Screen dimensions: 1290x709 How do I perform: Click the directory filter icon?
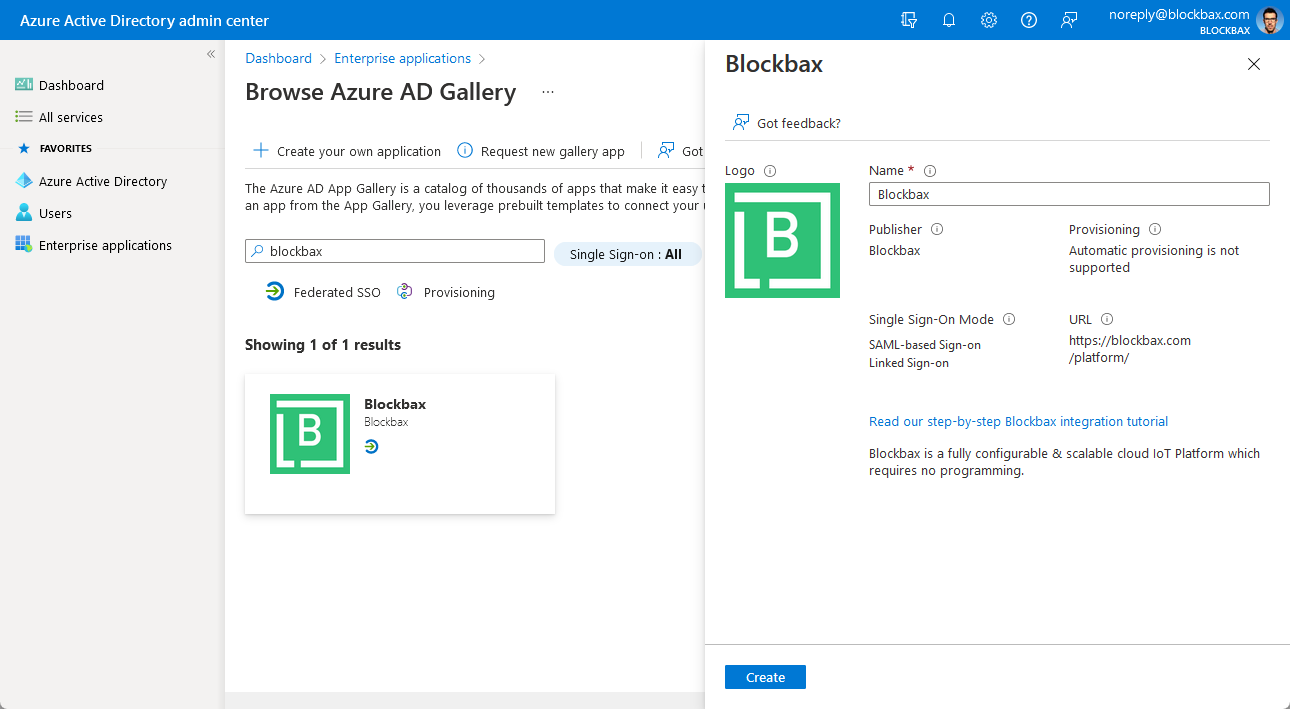(908, 19)
